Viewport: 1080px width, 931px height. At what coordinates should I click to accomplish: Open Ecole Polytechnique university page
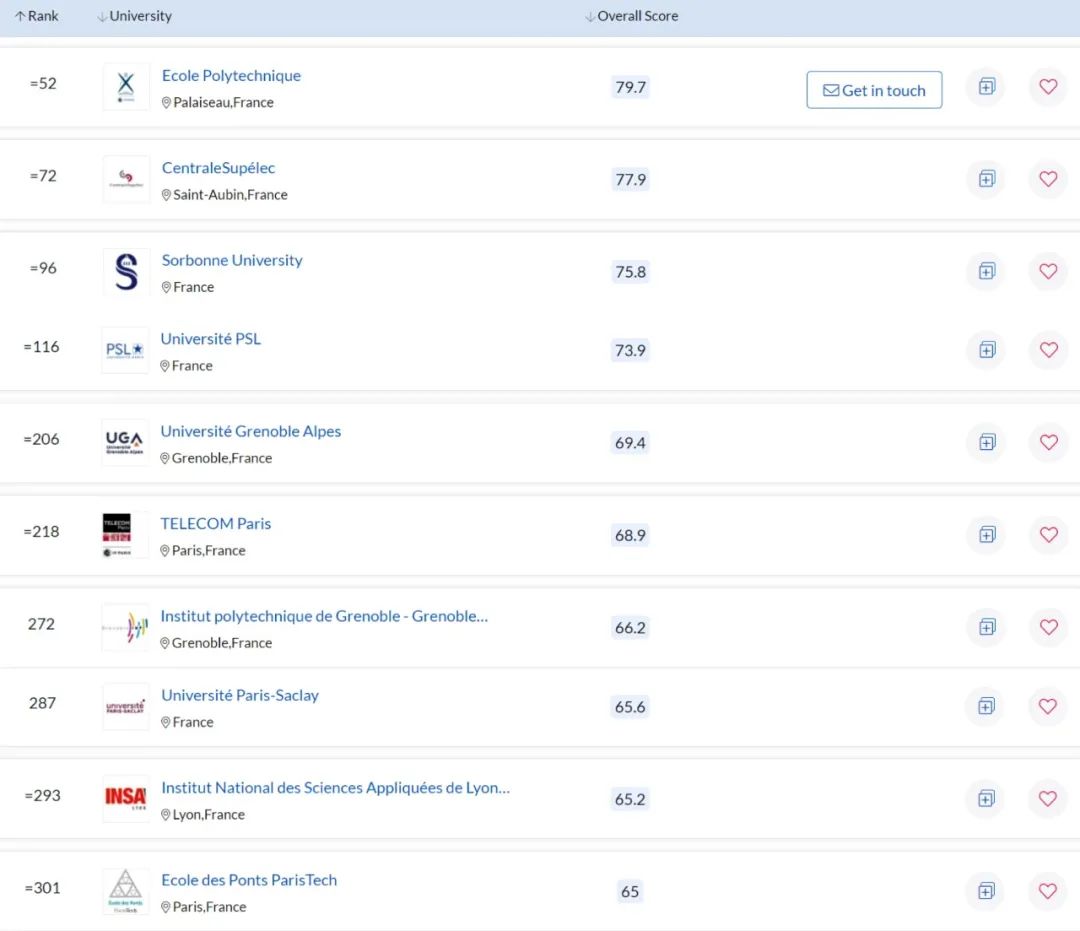[231, 76]
